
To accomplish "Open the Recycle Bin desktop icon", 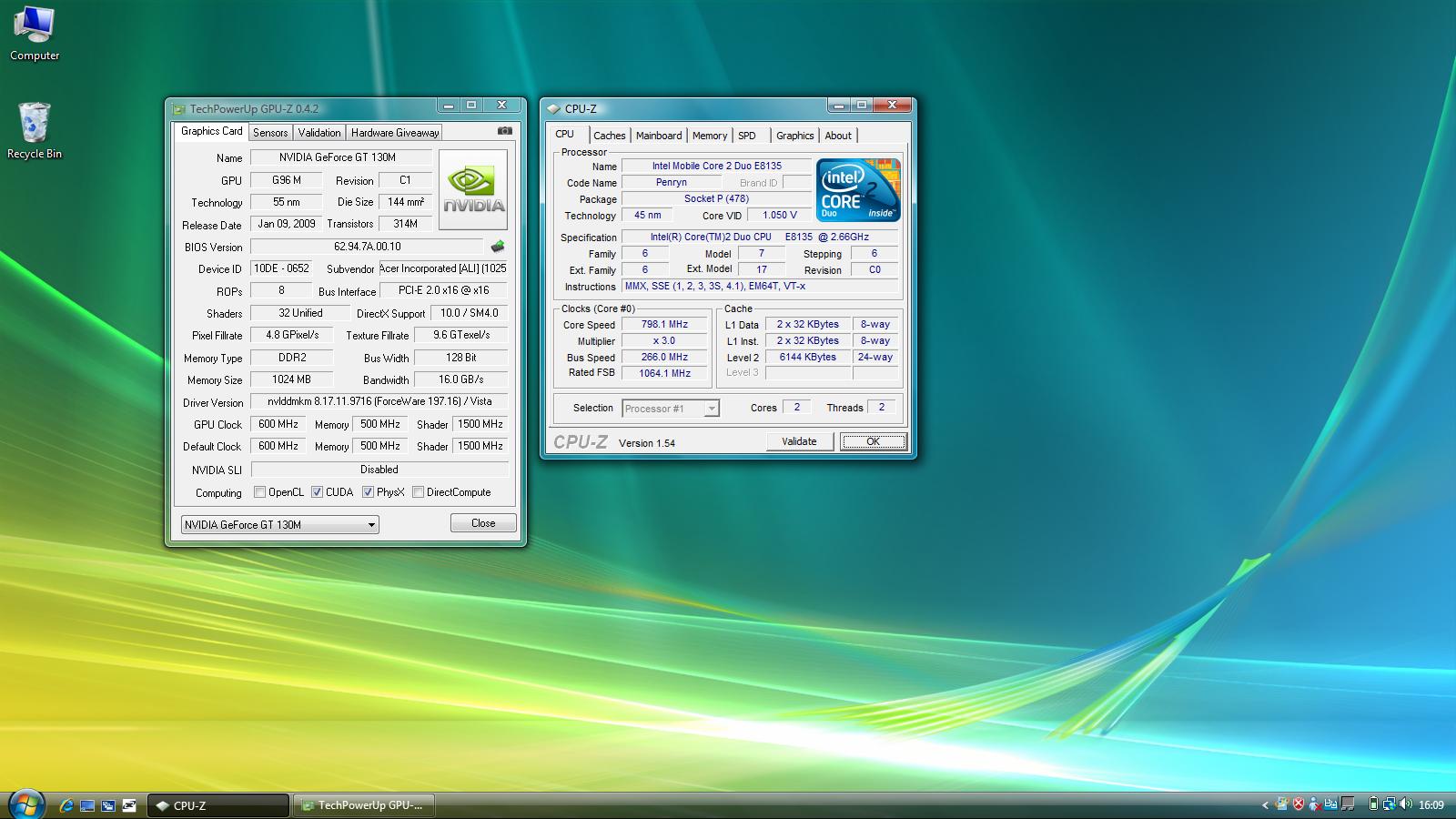I will click(x=35, y=131).
